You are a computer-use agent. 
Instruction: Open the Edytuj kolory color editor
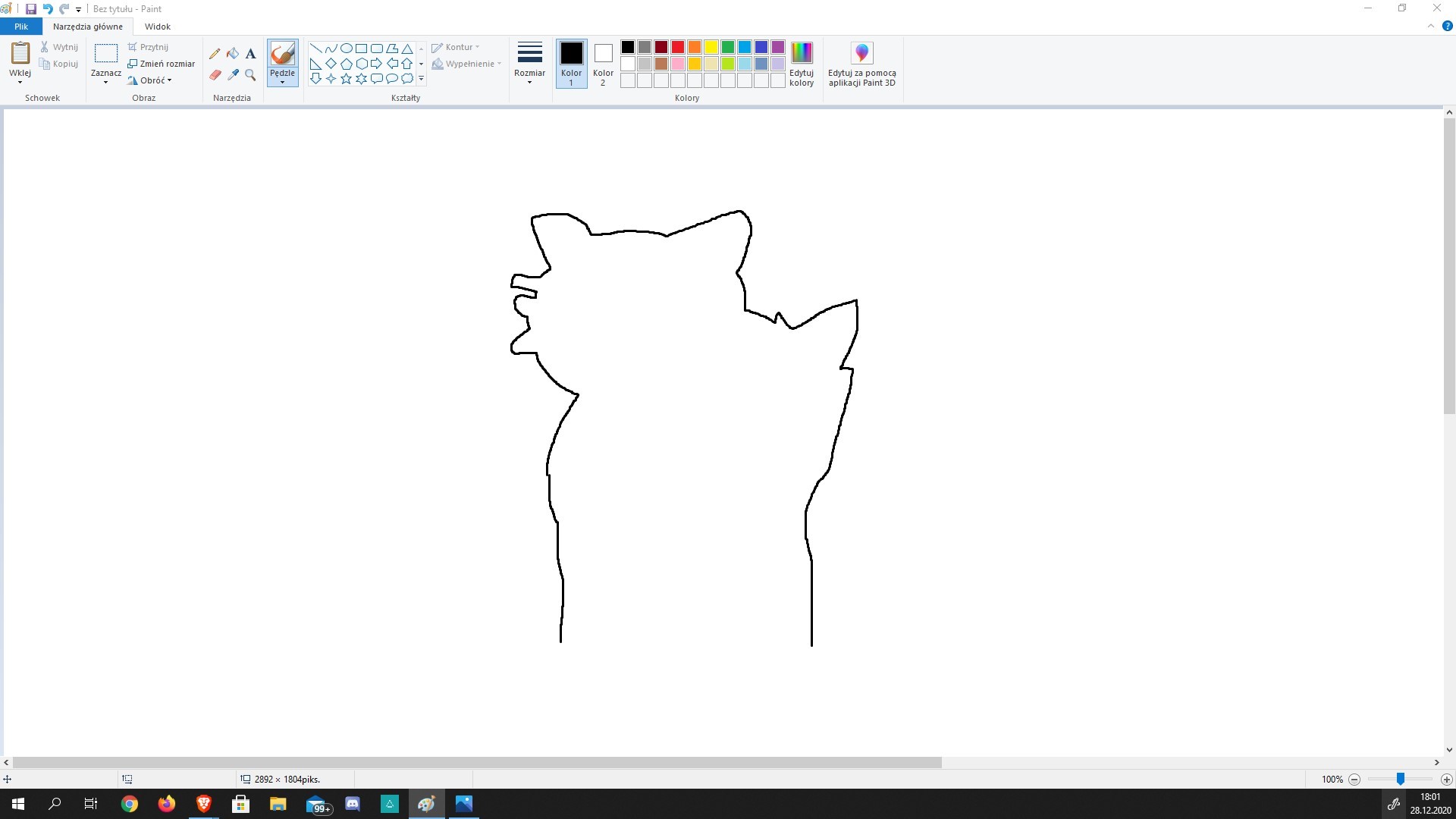click(x=802, y=64)
